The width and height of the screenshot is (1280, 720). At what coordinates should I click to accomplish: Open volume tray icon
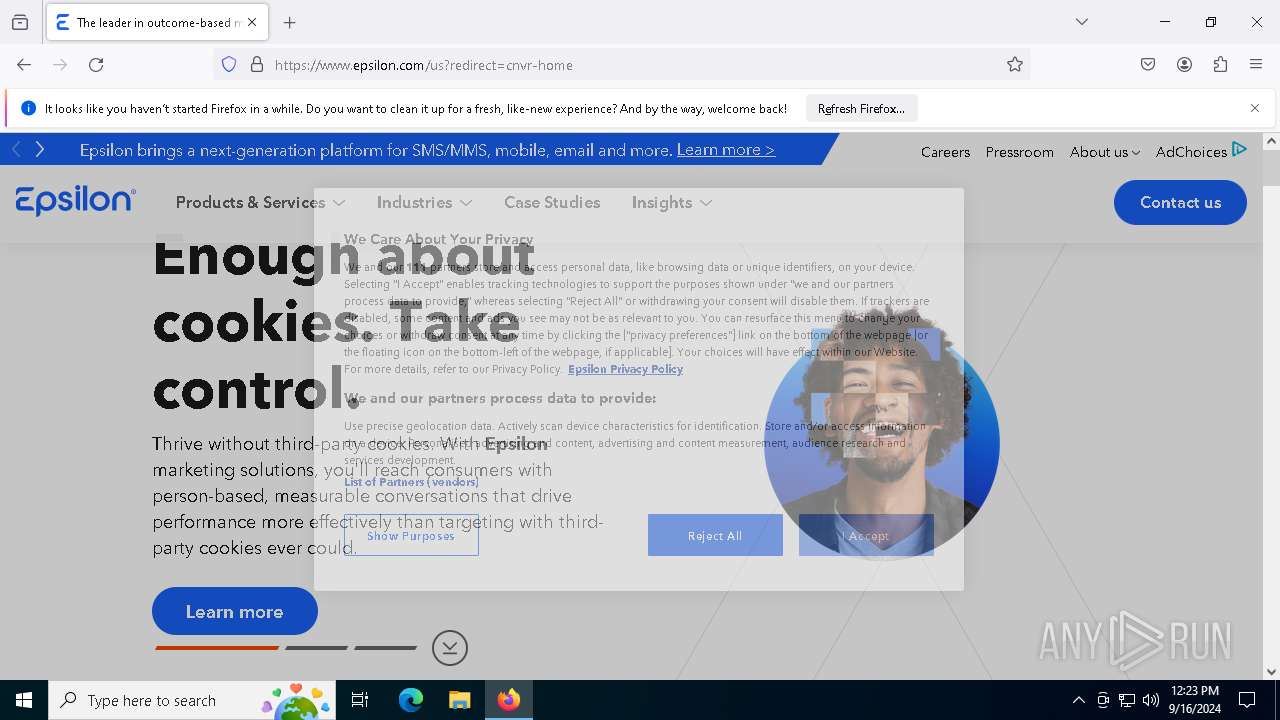coord(1151,700)
